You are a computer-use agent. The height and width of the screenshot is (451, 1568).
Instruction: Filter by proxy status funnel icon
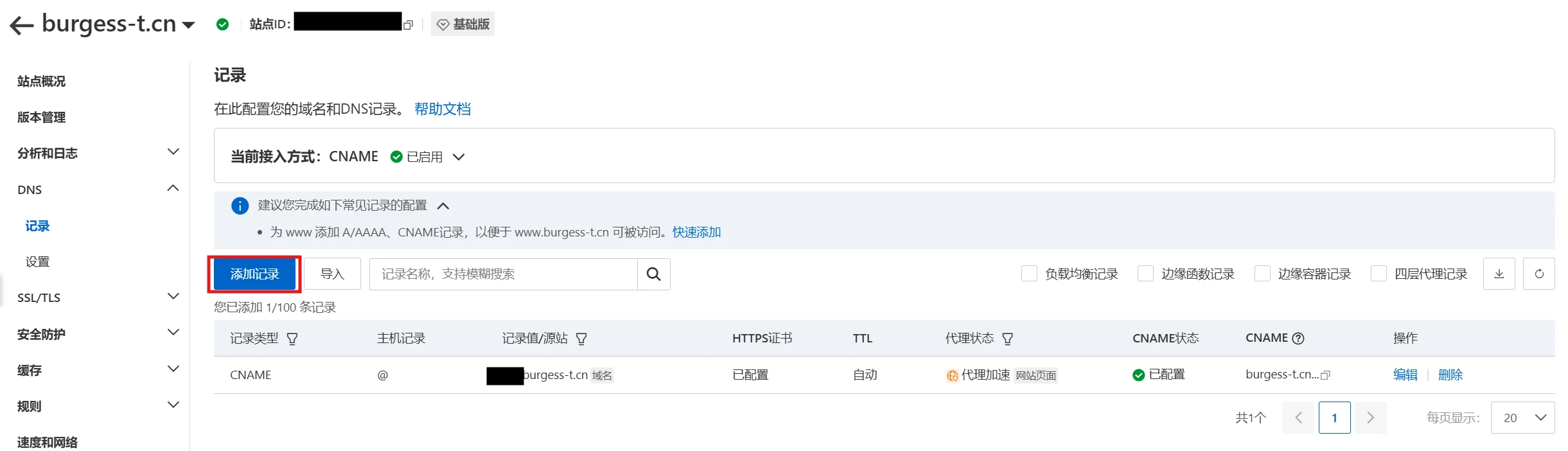1007,339
